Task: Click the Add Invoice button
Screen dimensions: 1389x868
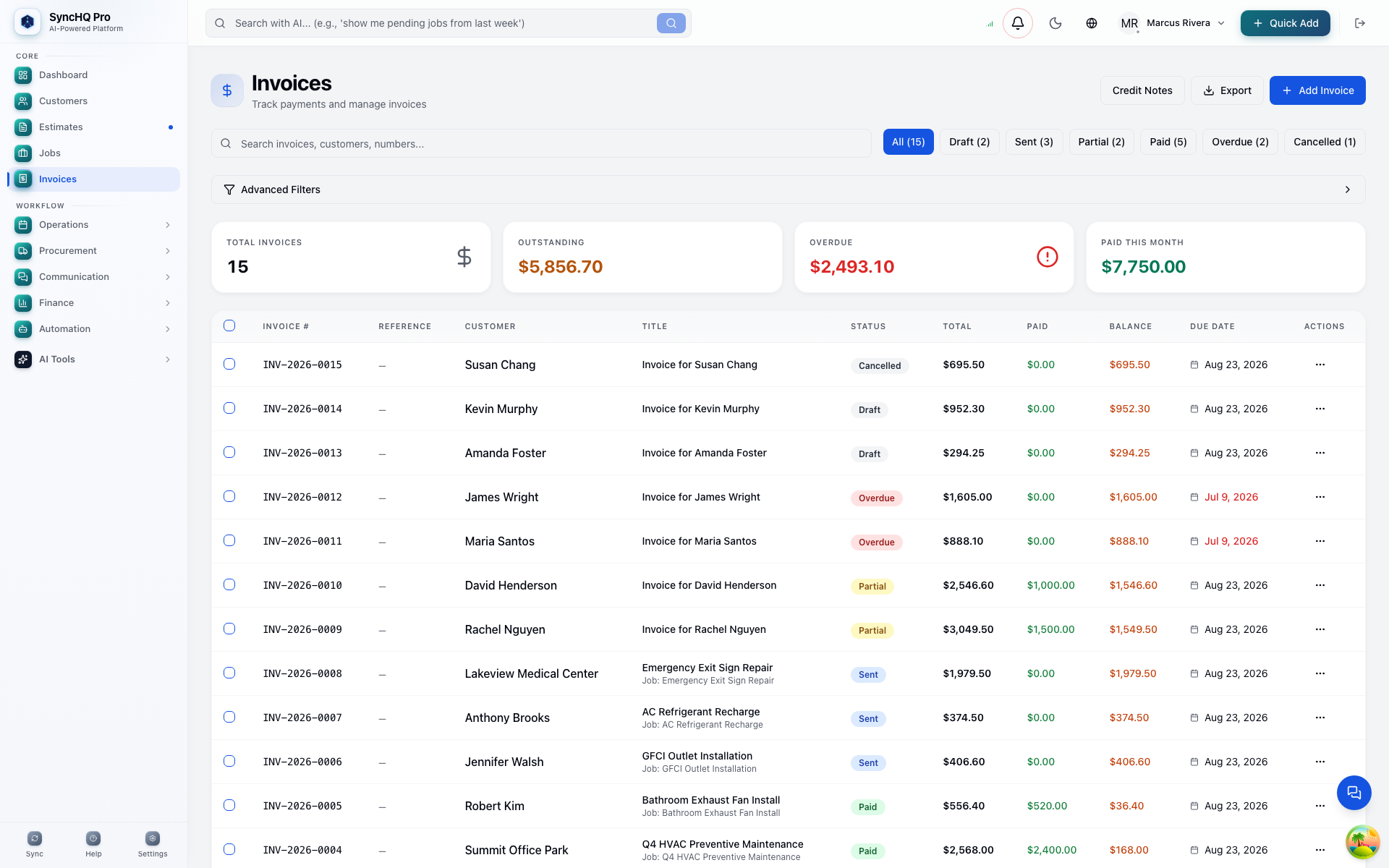Action: click(x=1317, y=90)
